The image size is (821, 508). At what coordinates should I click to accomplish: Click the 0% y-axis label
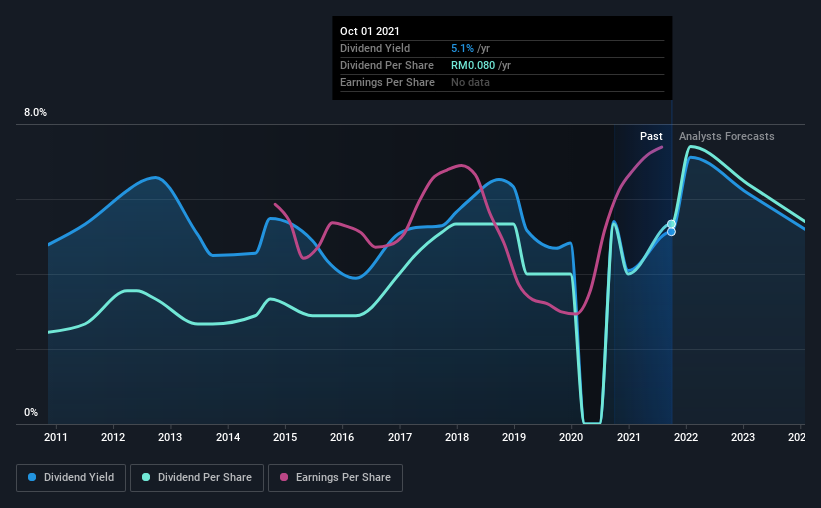coord(31,413)
